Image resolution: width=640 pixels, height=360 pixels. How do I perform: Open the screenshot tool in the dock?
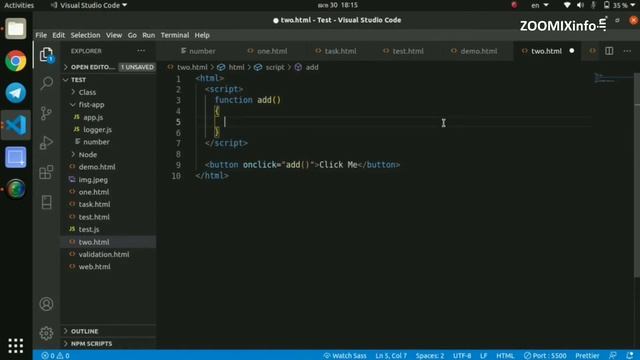coord(16,157)
